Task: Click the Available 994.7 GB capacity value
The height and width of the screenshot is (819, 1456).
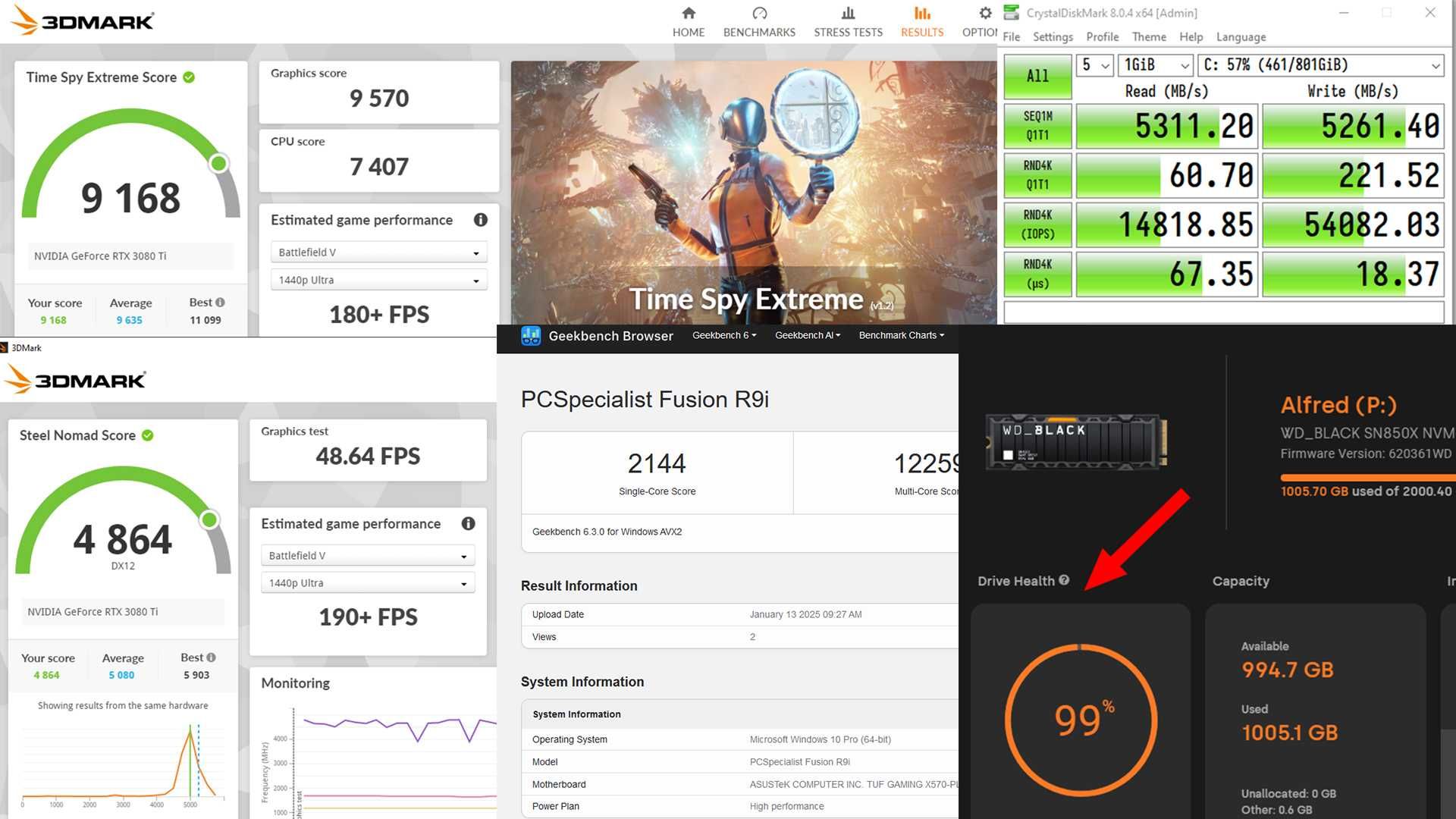Action: 1287,670
